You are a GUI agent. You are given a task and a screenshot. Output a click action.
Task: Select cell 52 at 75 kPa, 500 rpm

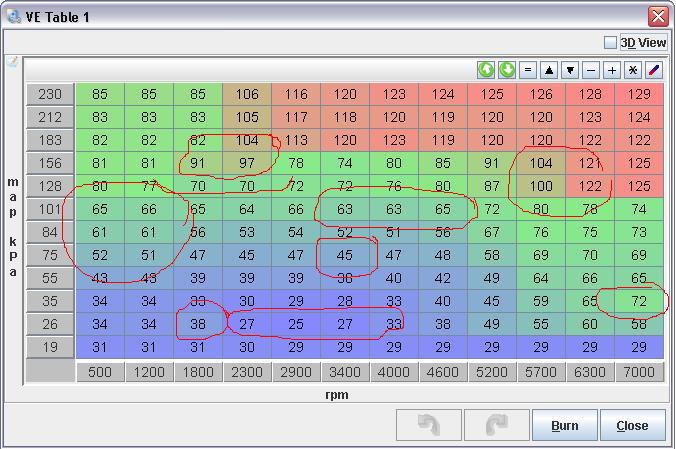(x=100, y=255)
